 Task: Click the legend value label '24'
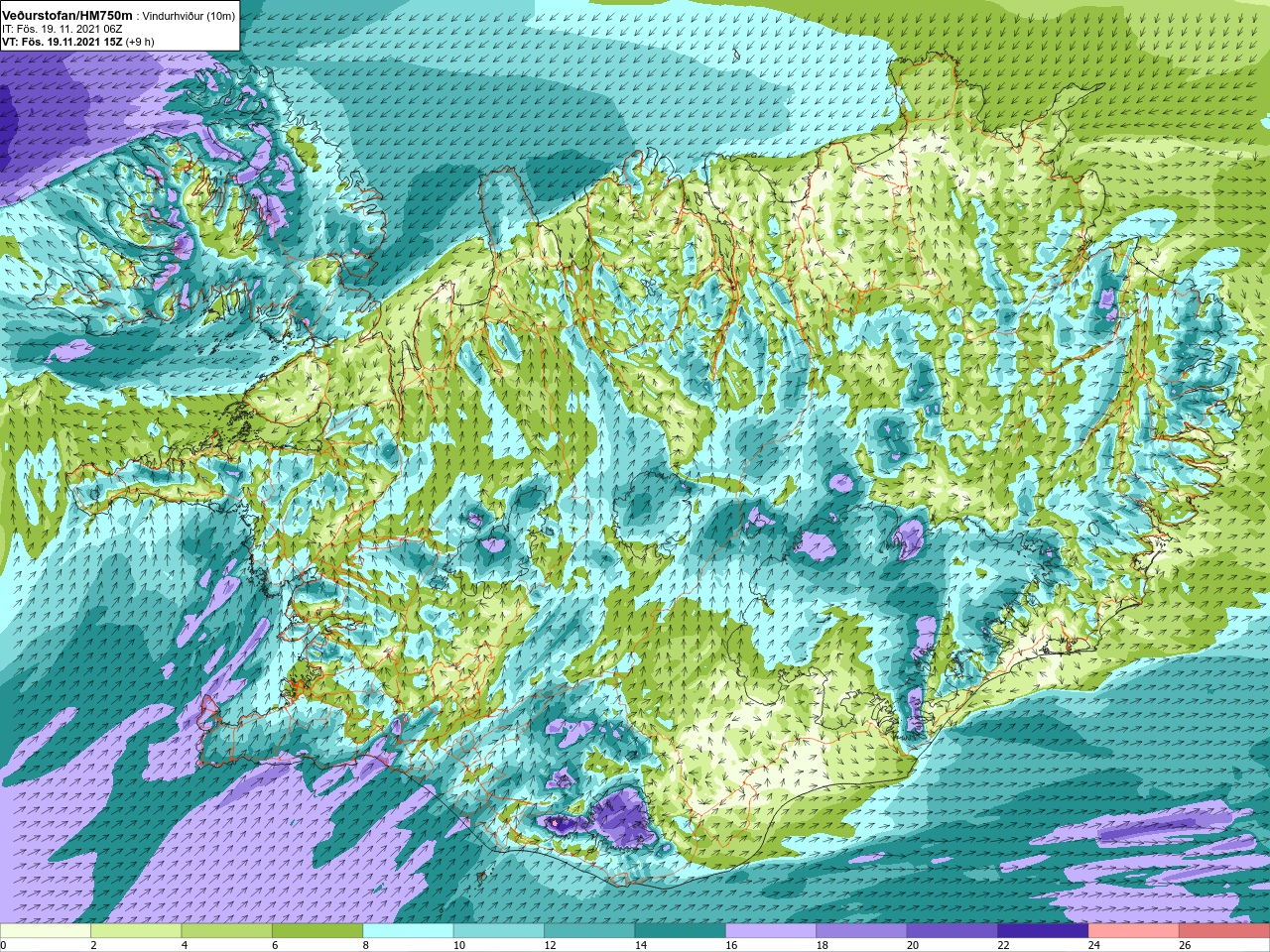pos(1094,945)
